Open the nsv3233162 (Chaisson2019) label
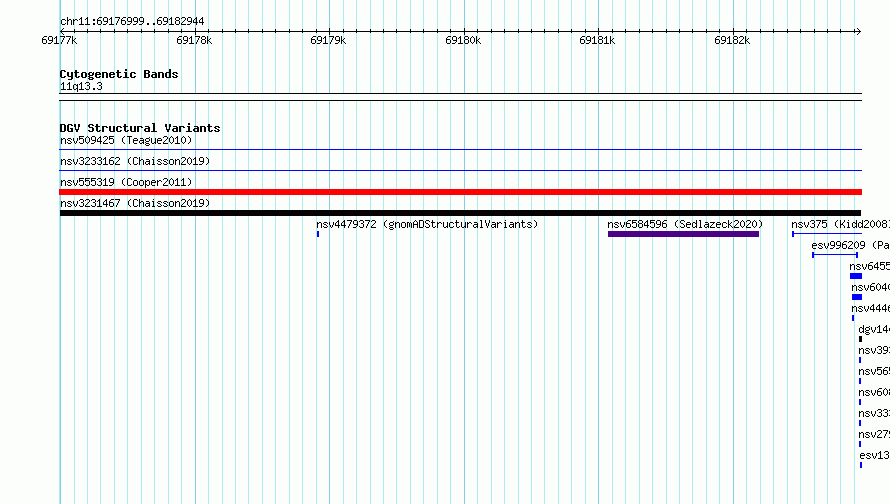Image resolution: width=890 pixels, height=504 pixels. click(x=135, y=161)
